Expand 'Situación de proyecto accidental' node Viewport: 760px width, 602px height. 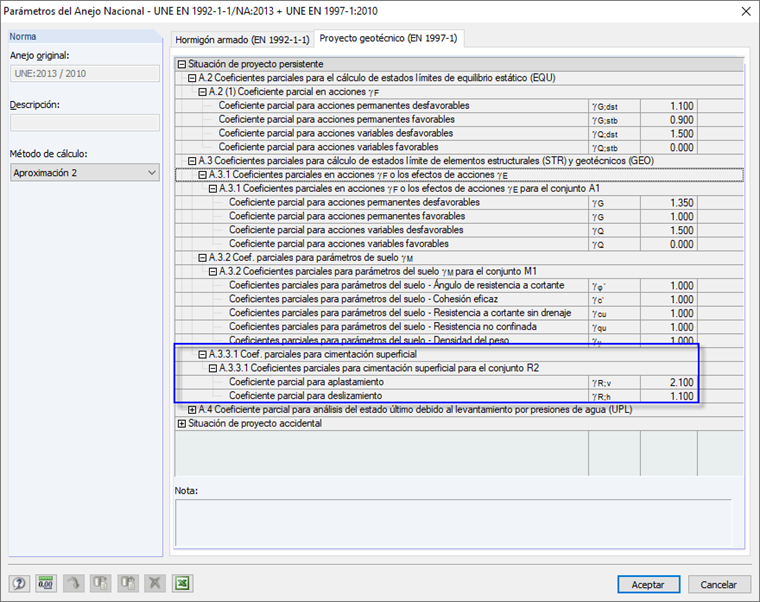[x=182, y=424]
